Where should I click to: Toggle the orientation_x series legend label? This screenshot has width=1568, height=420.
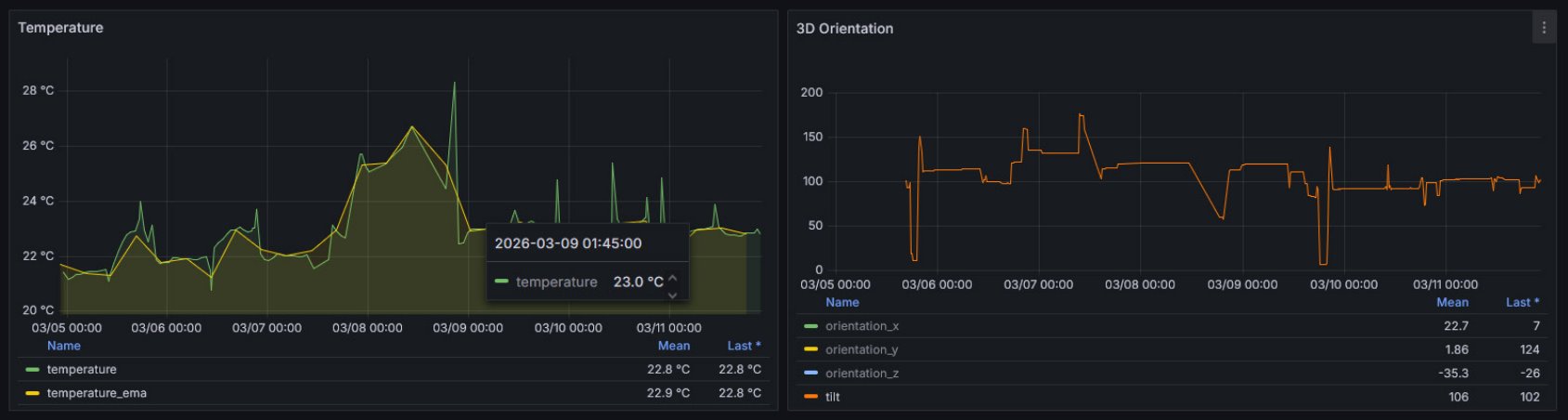pyautogui.click(x=862, y=326)
